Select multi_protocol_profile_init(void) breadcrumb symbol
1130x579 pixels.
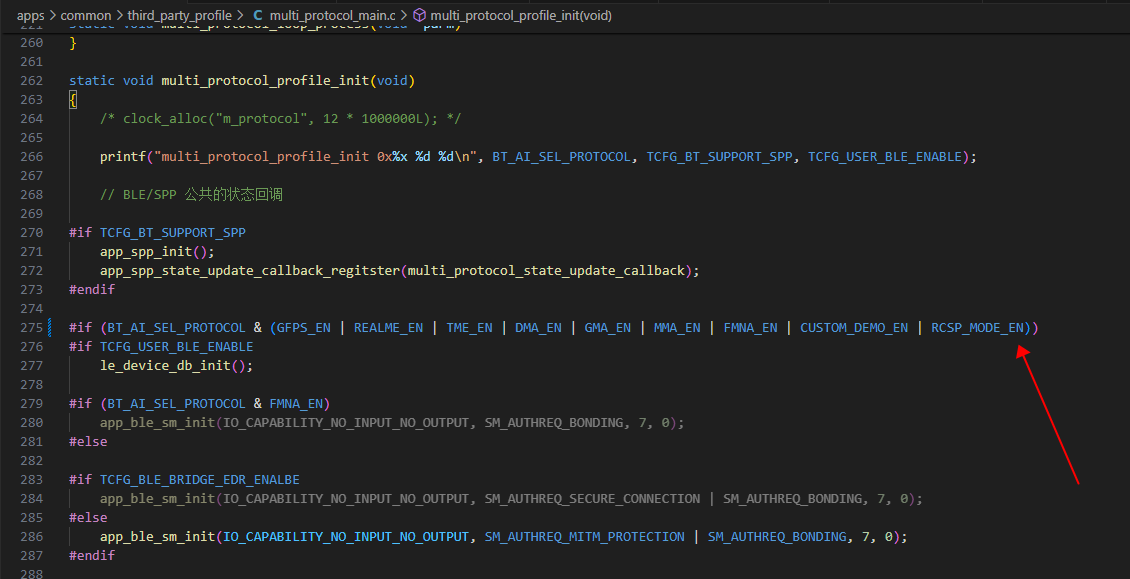[521, 15]
